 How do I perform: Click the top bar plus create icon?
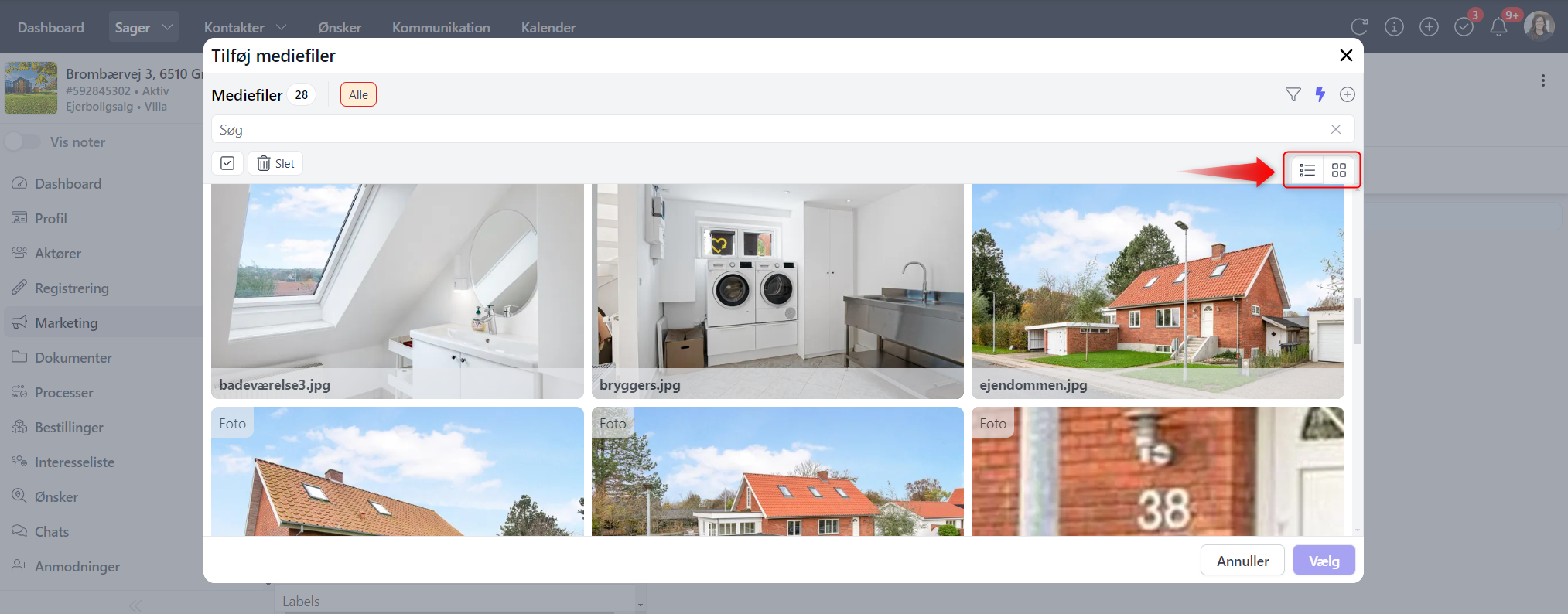point(1429,27)
